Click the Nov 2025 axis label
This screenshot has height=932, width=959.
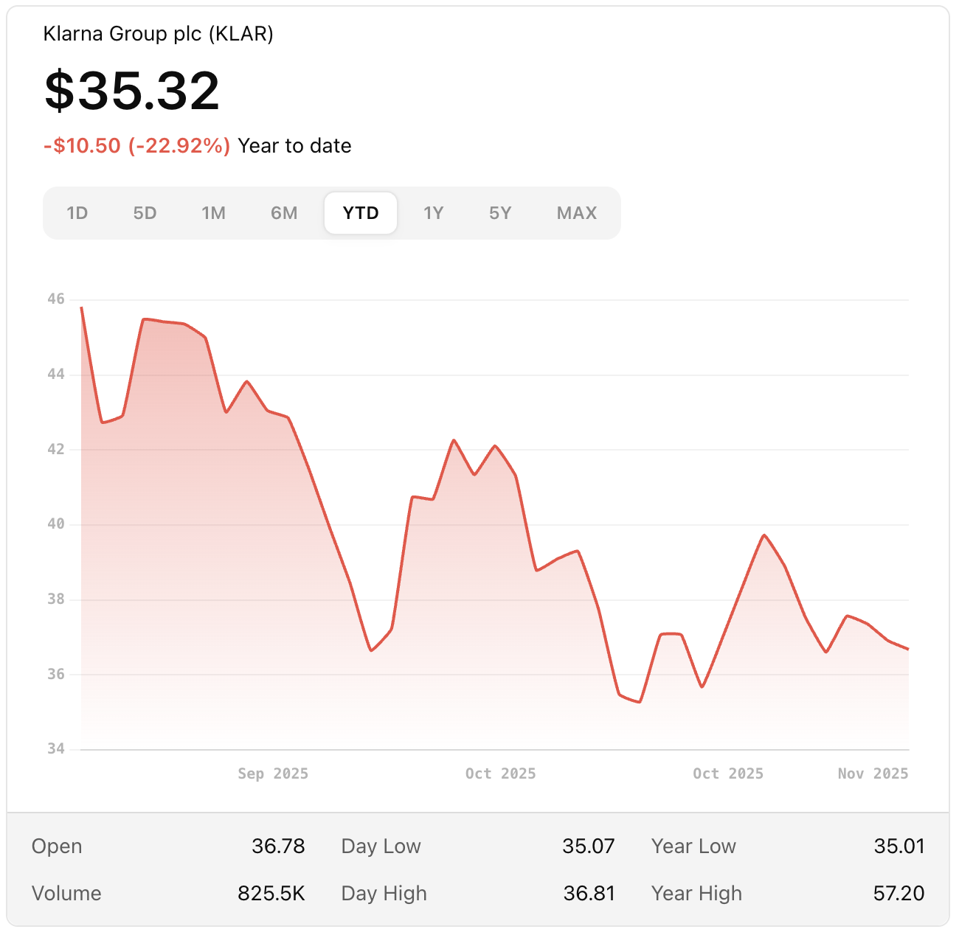pyautogui.click(x=871, y=773)
